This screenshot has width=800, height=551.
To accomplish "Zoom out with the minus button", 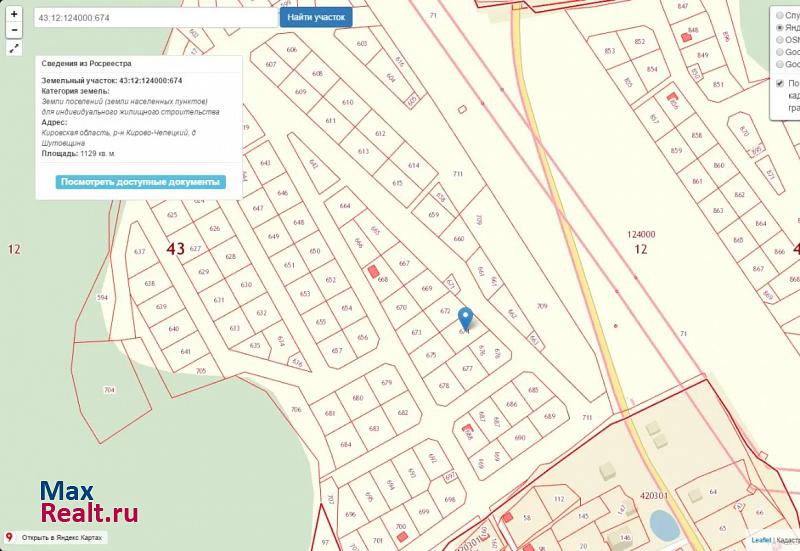I will pyautogui.click(x=14, y=31).
